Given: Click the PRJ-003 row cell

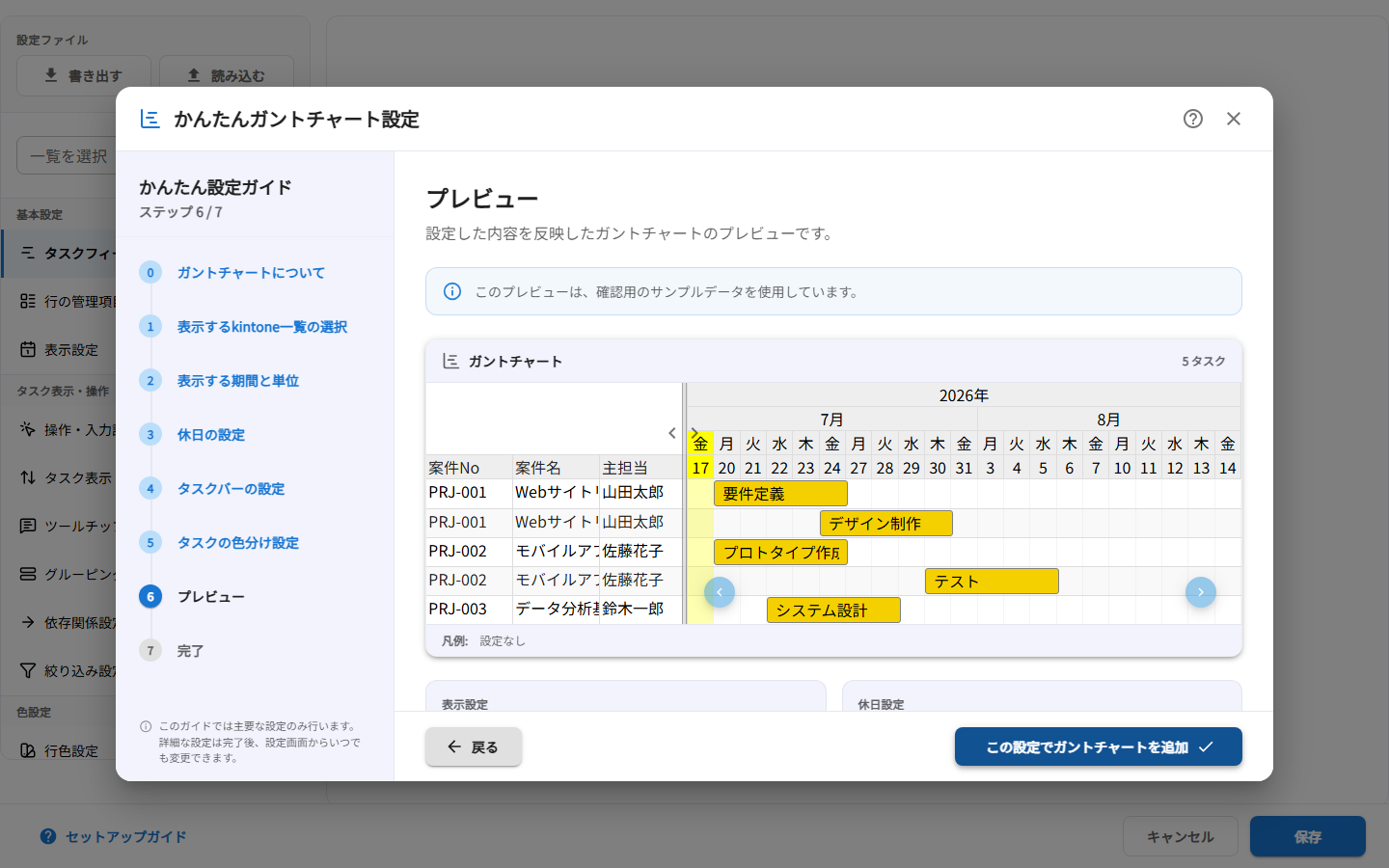Looking at the screenshot, I should pyautogui.click(x=469, y=610).
